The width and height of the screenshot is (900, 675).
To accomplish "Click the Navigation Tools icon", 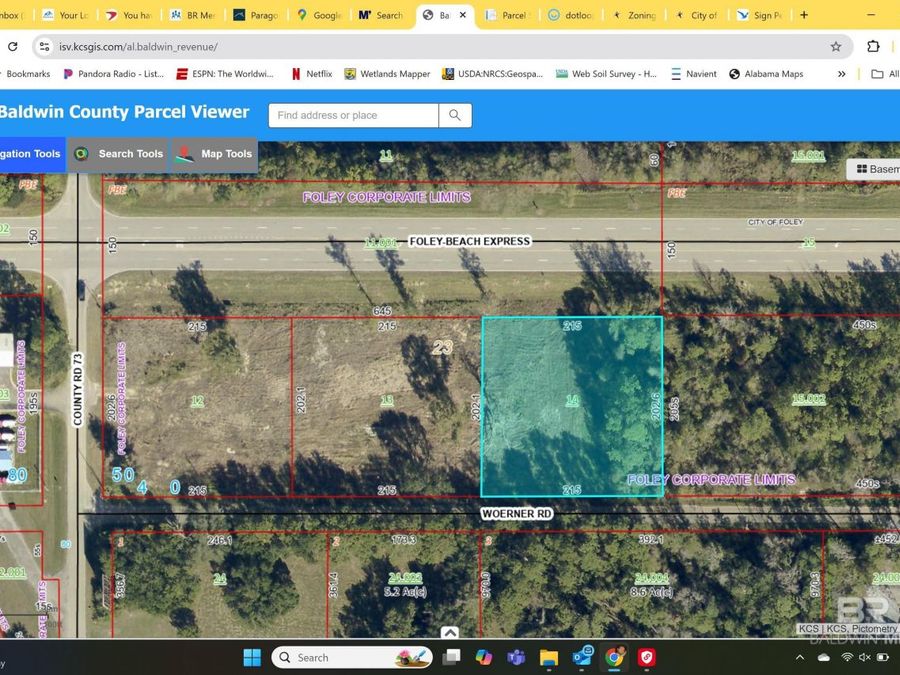I will pos(28,154).
